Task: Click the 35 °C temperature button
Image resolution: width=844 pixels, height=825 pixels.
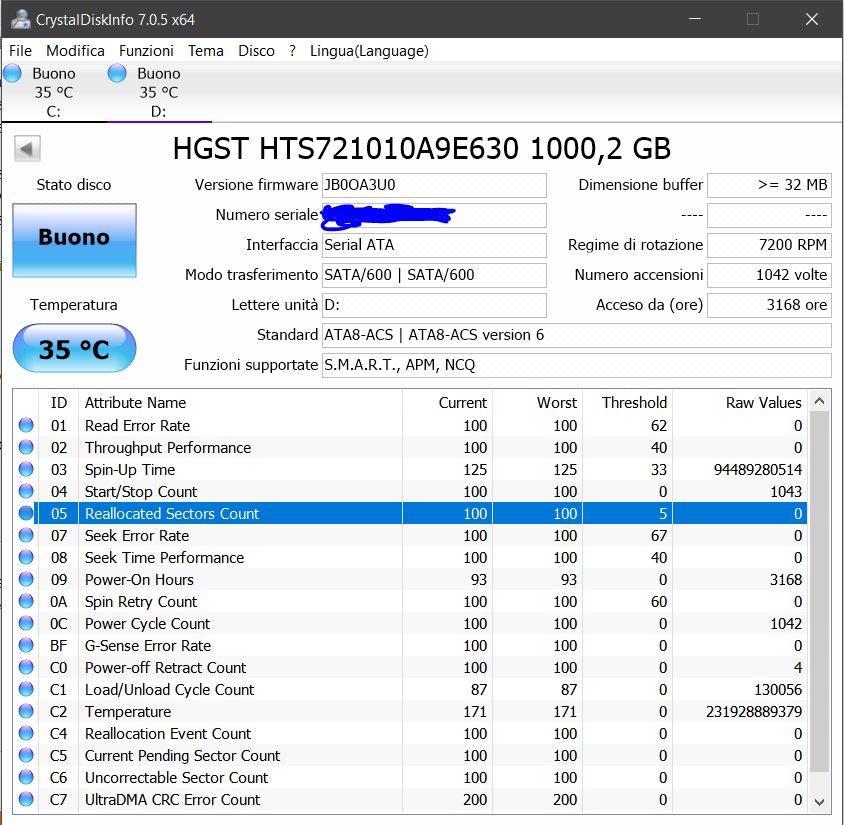Action: (x=74, y=348)
